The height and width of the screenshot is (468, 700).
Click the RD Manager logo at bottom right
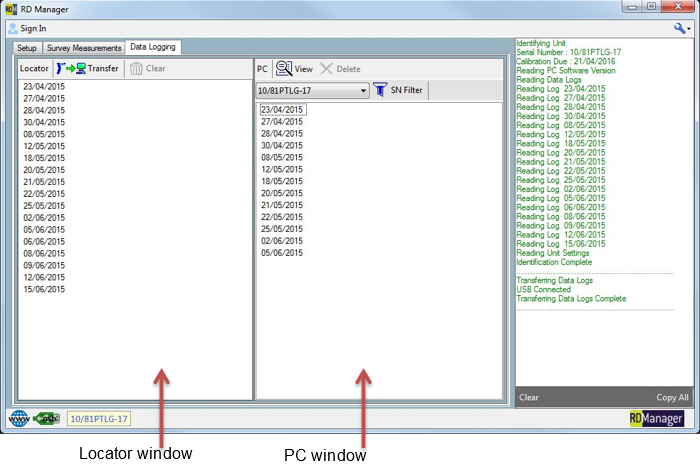point(656,418)
